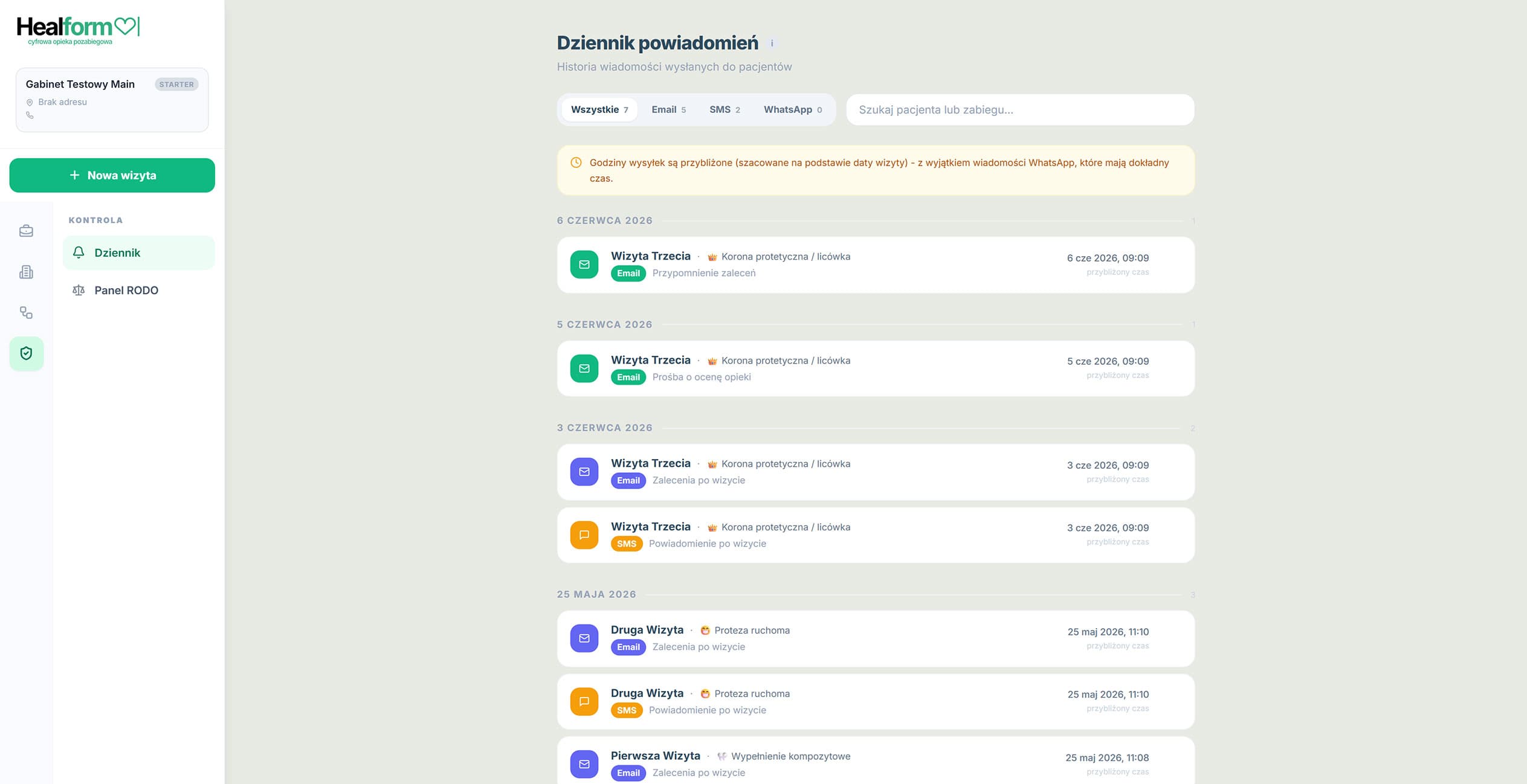This screenshot has height=784, width=1527.
Task: Click the green envelope icon on the 6 cze entry
Action: (x=584, y=265)
